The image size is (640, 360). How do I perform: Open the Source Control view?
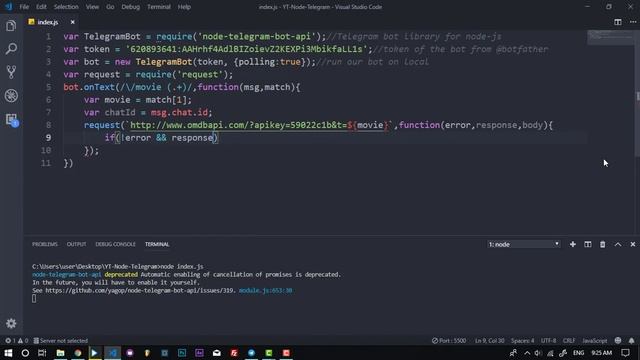click(11, 72)
